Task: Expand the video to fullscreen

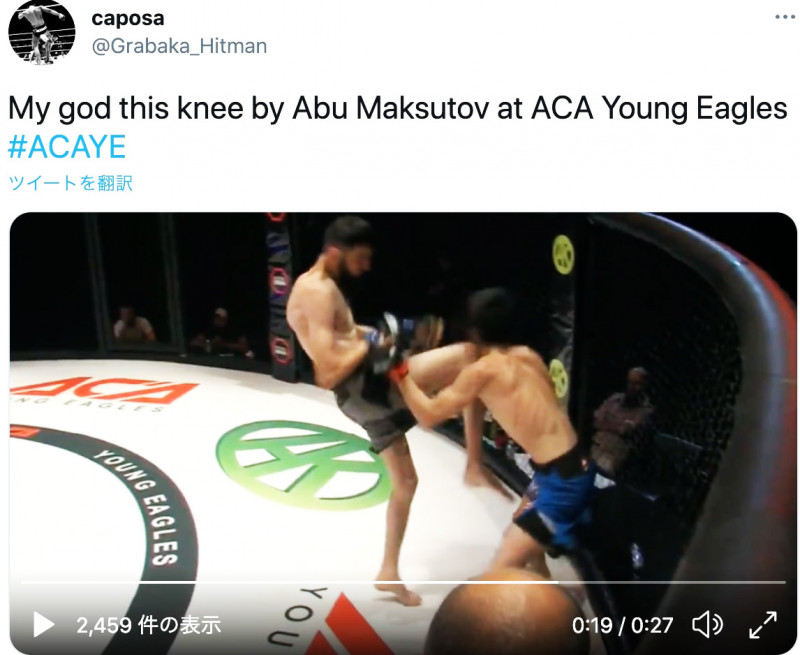Action: [762, 625]
